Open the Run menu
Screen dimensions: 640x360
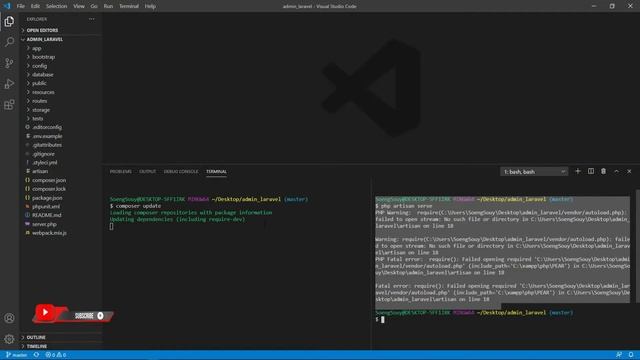108,6
